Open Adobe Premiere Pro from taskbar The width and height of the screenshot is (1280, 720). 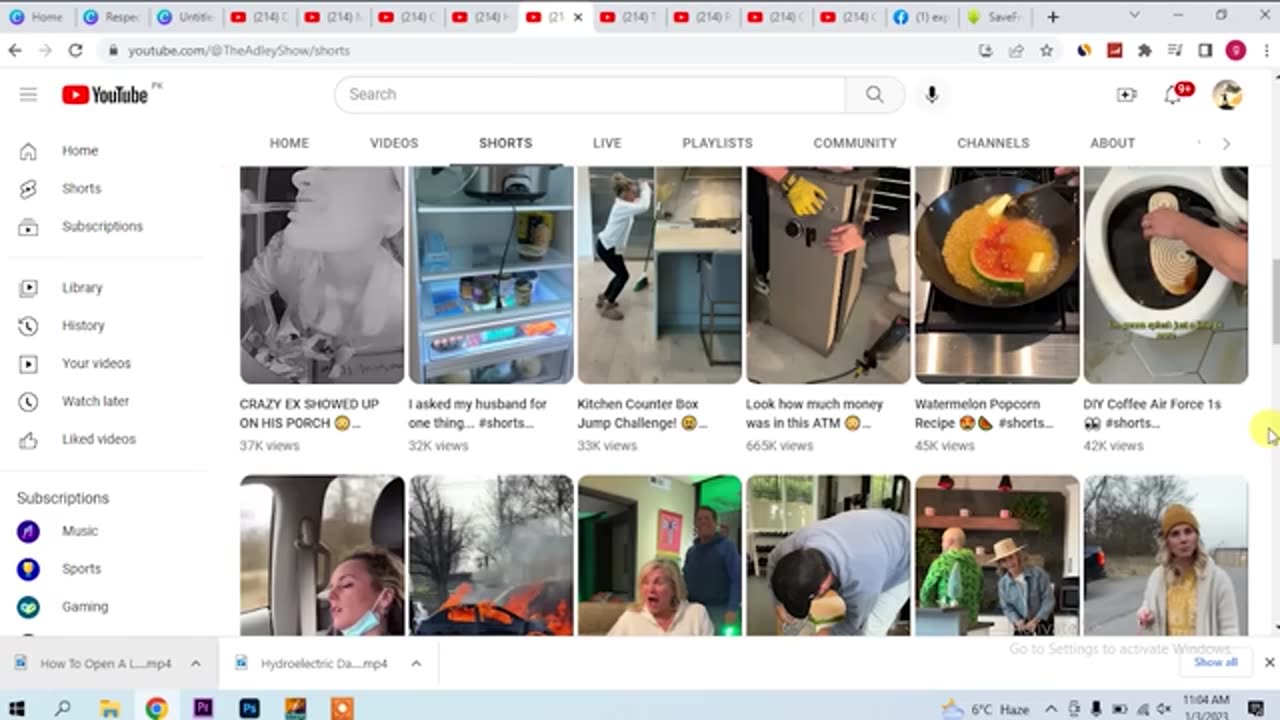pos(203,708)
